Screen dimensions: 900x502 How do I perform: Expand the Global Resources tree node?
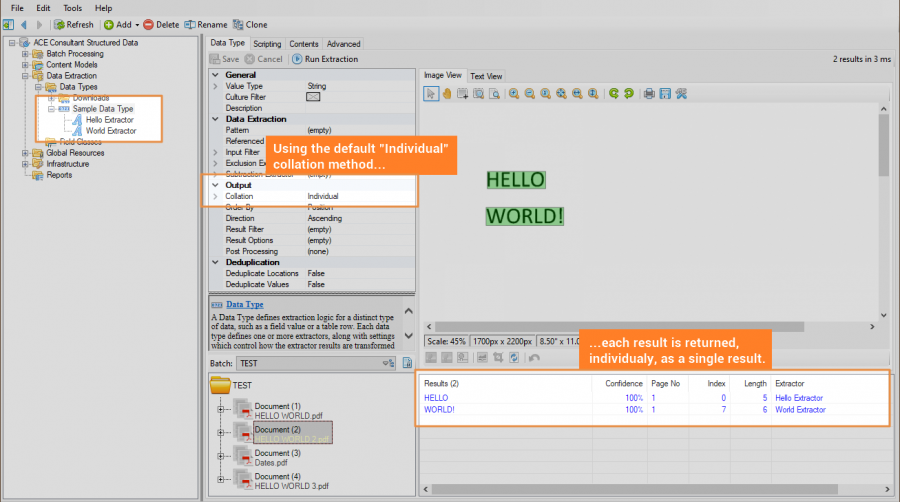coord(25,153)
